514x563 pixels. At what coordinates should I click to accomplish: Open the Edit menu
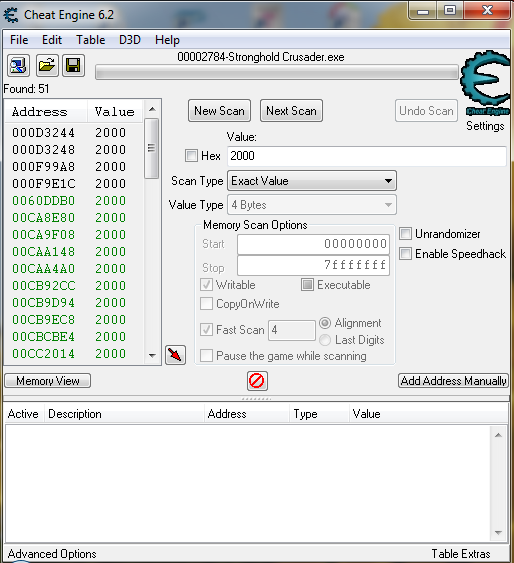[52, 40]
